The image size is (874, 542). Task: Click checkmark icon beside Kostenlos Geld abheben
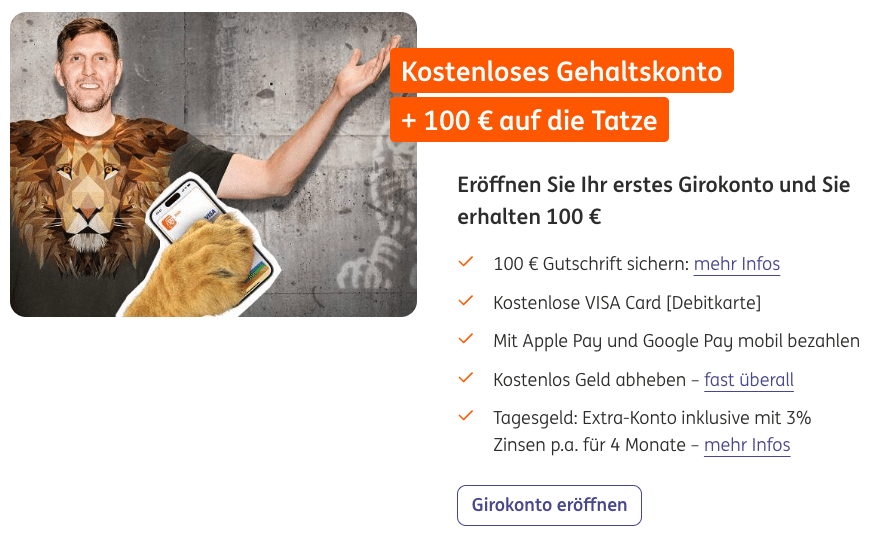465,378
